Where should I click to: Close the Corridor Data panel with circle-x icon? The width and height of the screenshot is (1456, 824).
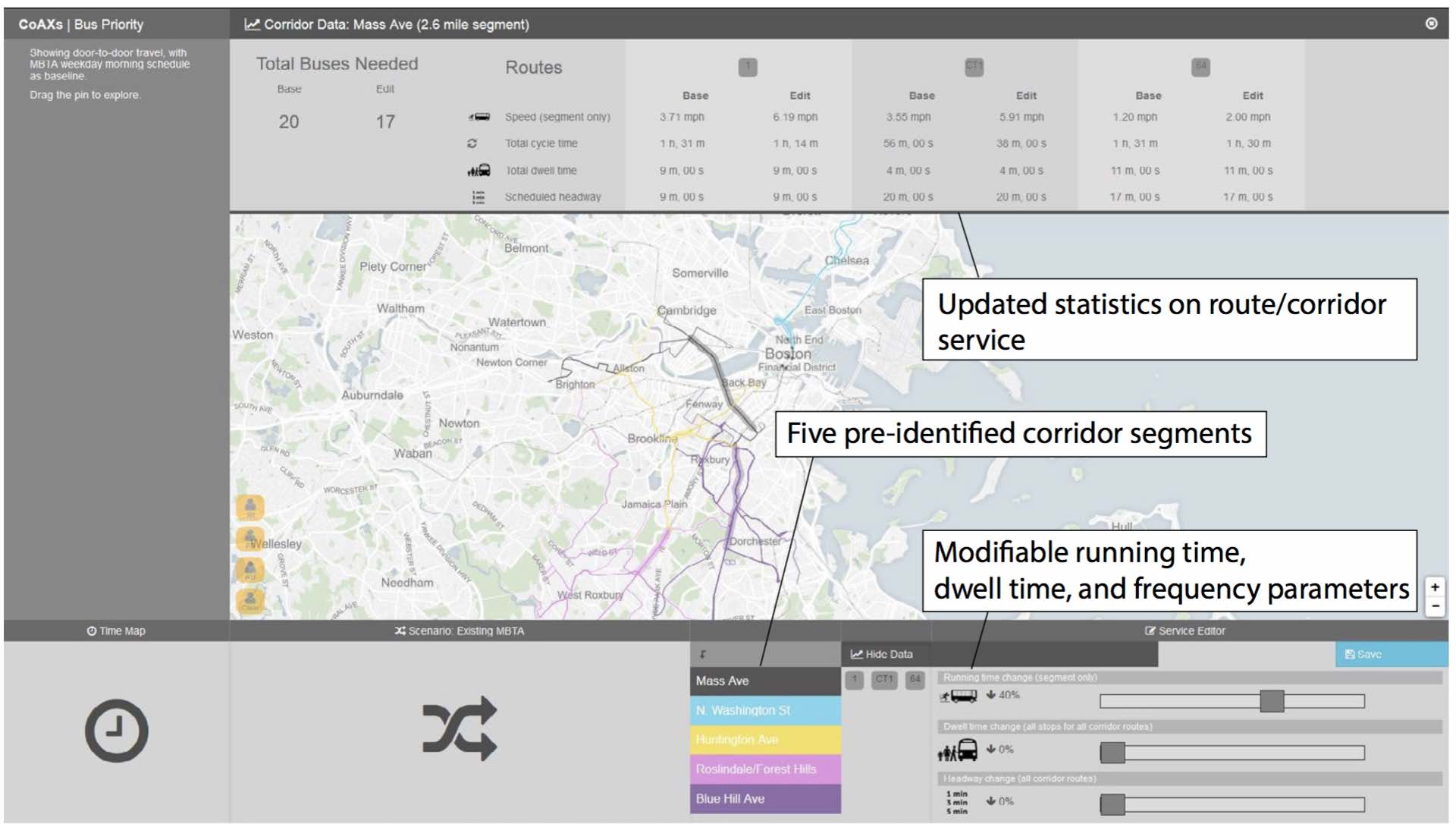(1431, 24)
